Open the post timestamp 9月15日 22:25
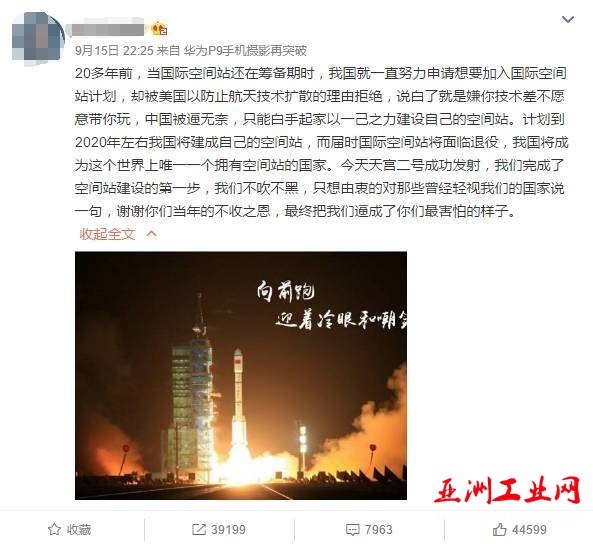This screenshot has height=544, width=593. 114,50
